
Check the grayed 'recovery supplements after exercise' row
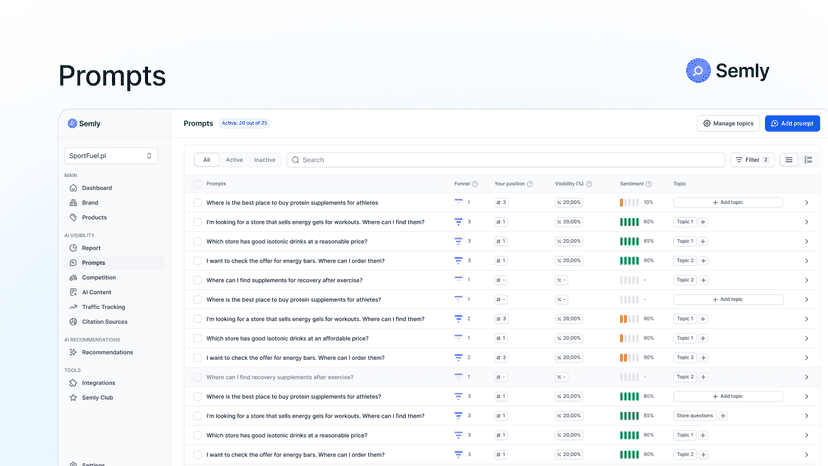(x=197, y=377)
